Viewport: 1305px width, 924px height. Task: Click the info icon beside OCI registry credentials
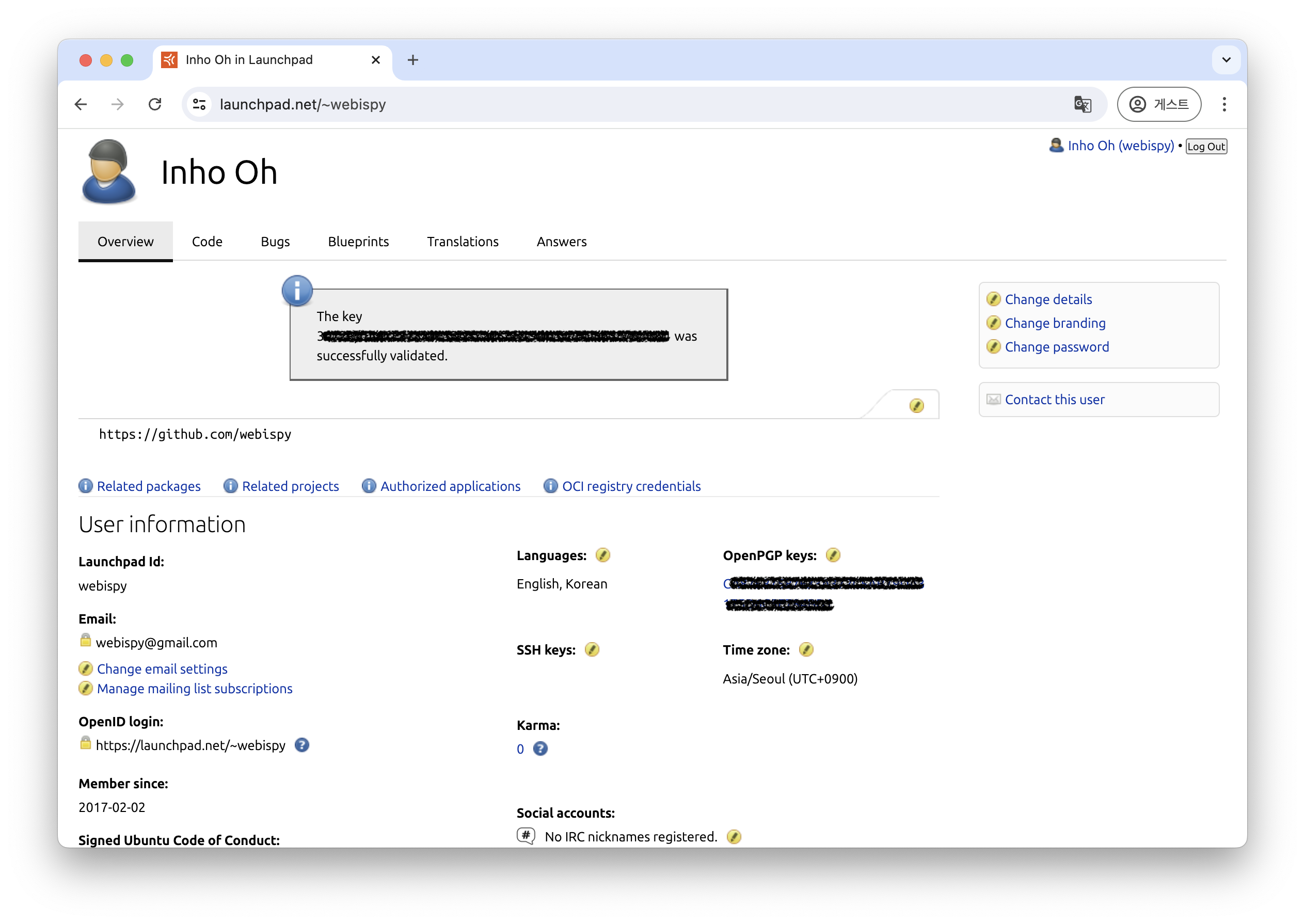point(551,486)
